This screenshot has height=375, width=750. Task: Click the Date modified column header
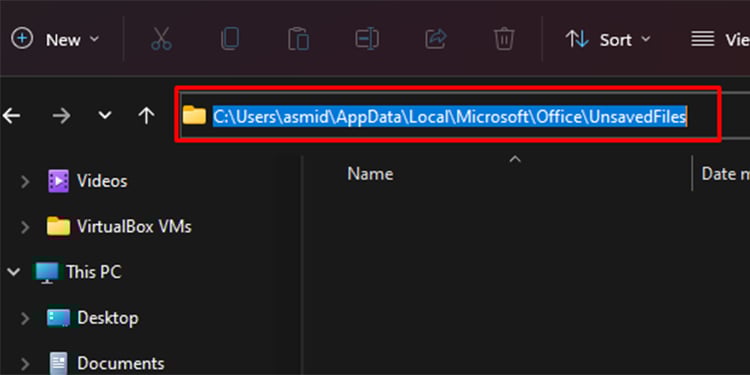tap(725, 174)
